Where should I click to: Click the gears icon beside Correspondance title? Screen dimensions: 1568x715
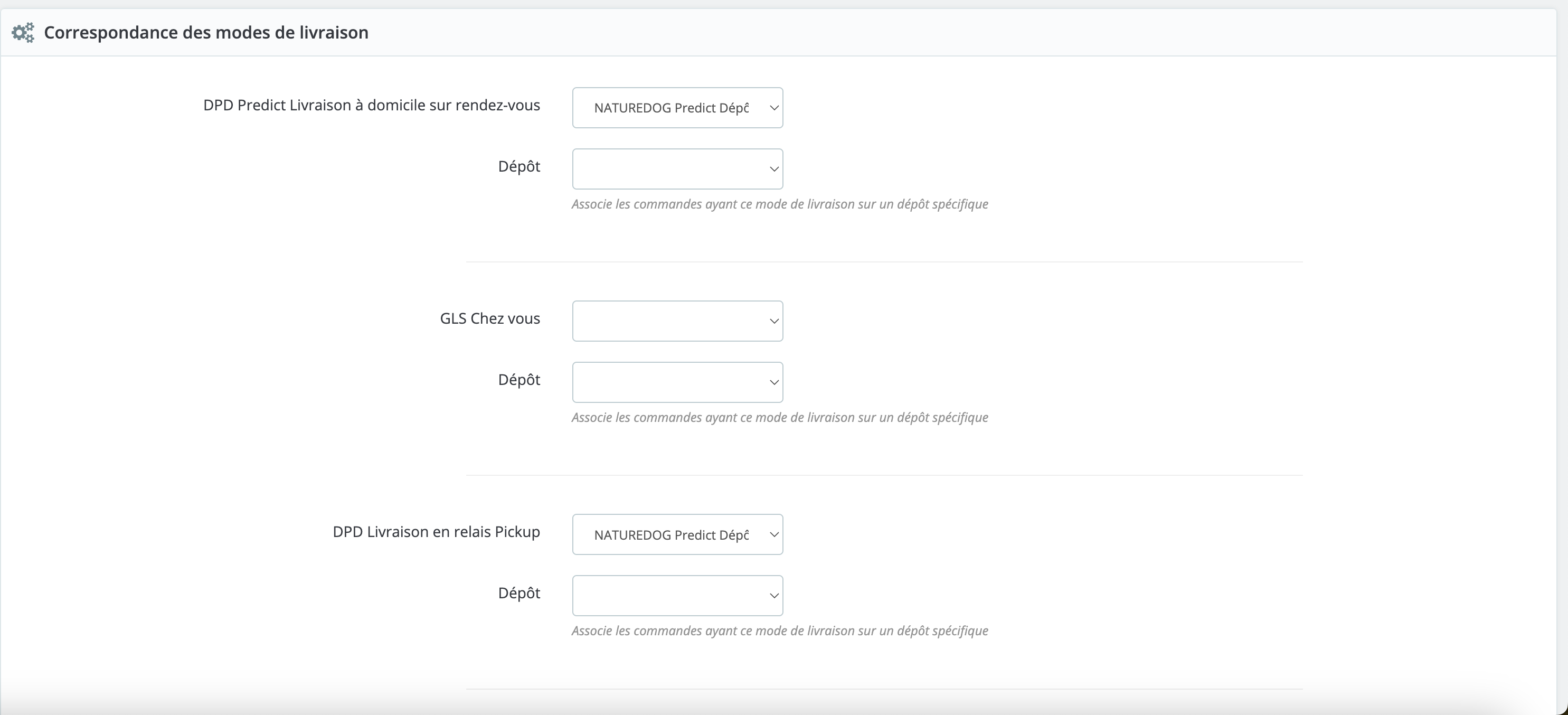pos(23,32)
